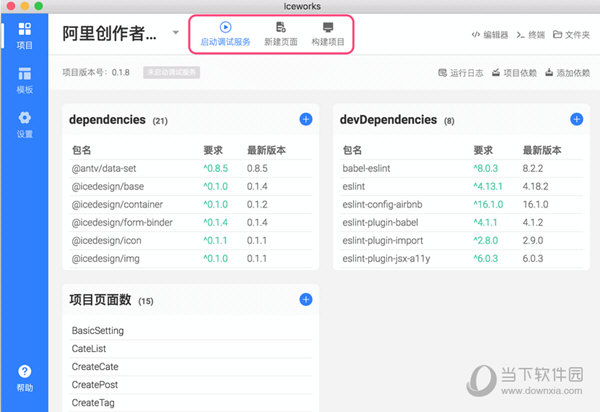Click the yellow macOS minimize button
600x412 pixels.
[24, 6]
